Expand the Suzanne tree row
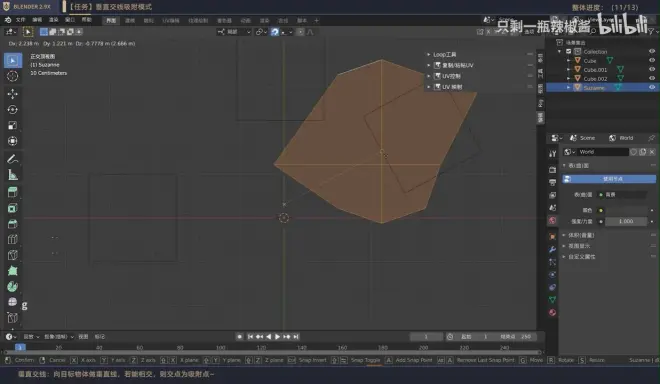 coord(568,88)
